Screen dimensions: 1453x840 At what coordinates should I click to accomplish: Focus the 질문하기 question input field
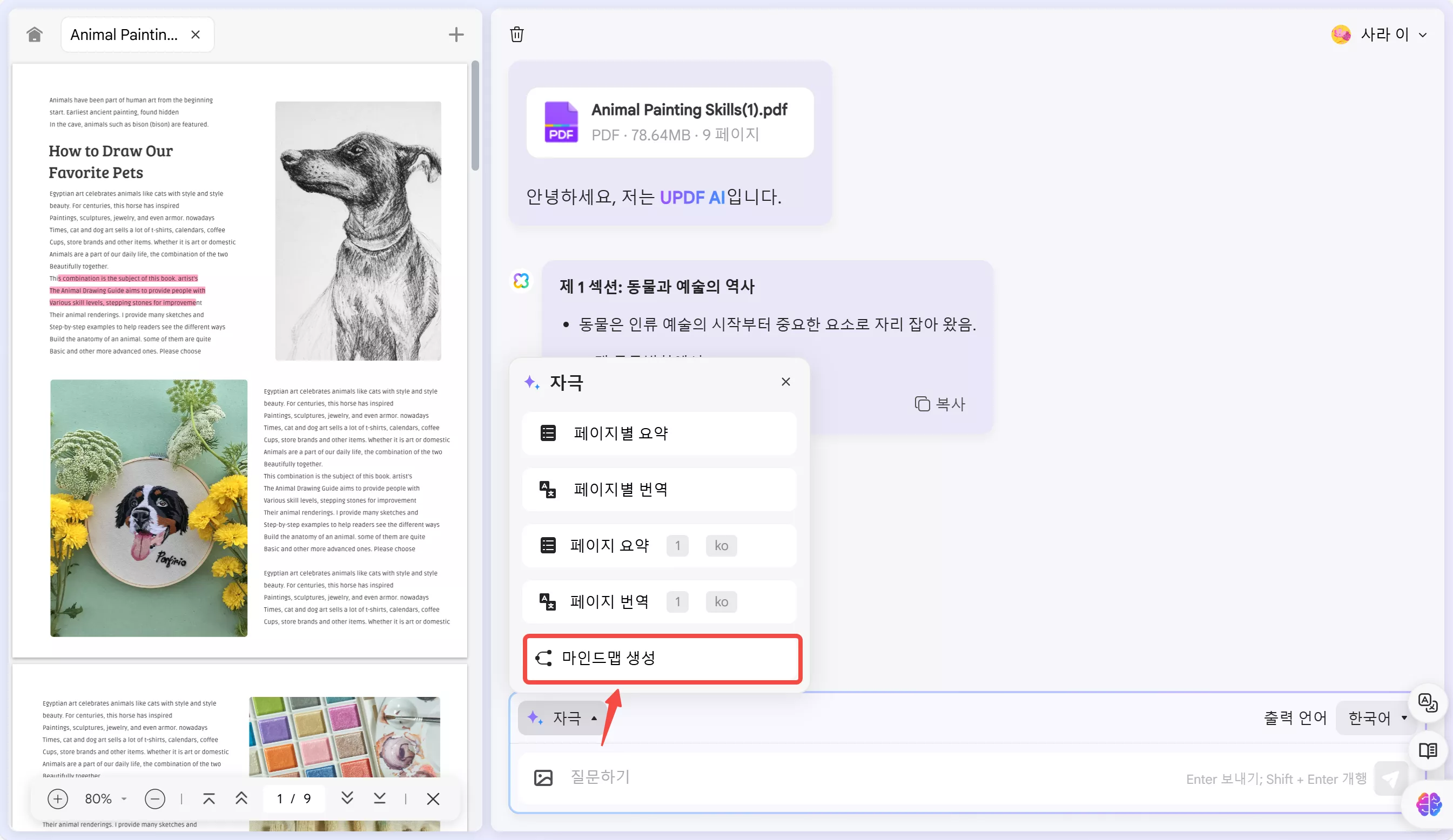click(865, 778)
